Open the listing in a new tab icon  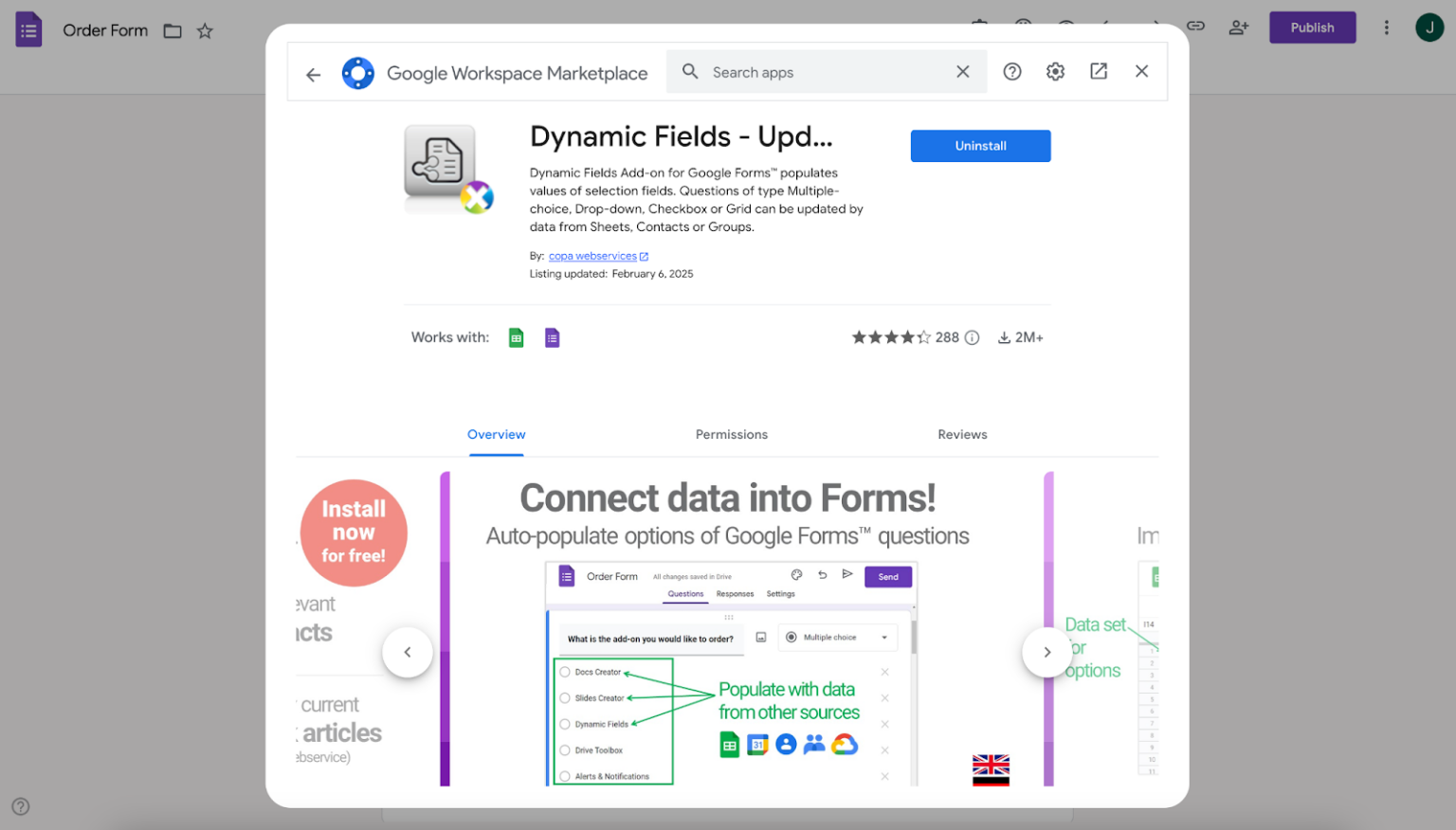[1098, 71]
